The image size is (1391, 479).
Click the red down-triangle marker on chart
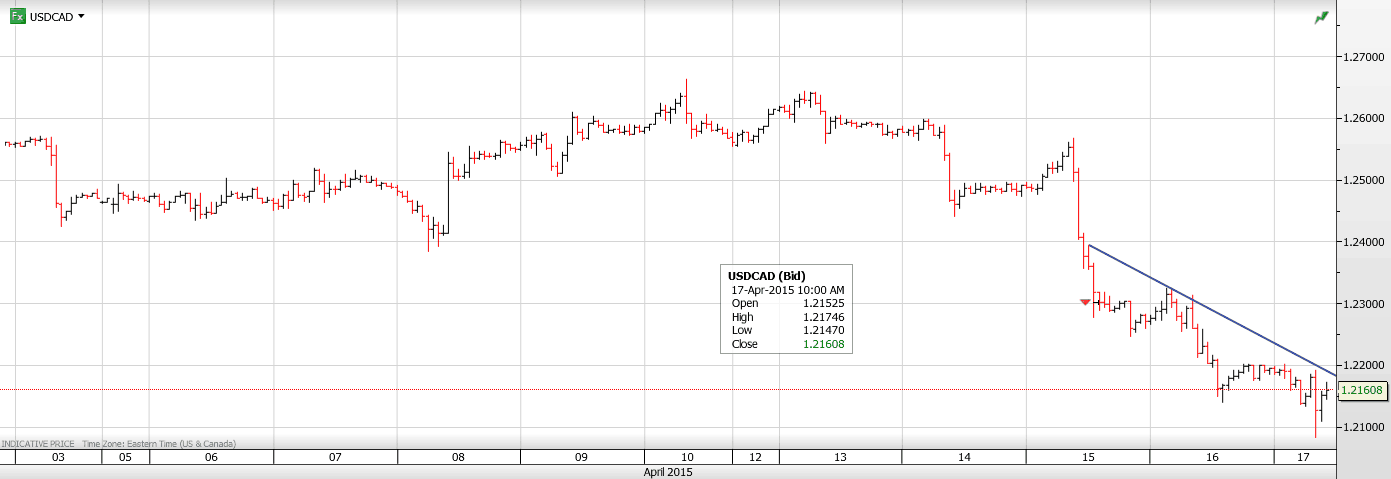click(1086, 302)
